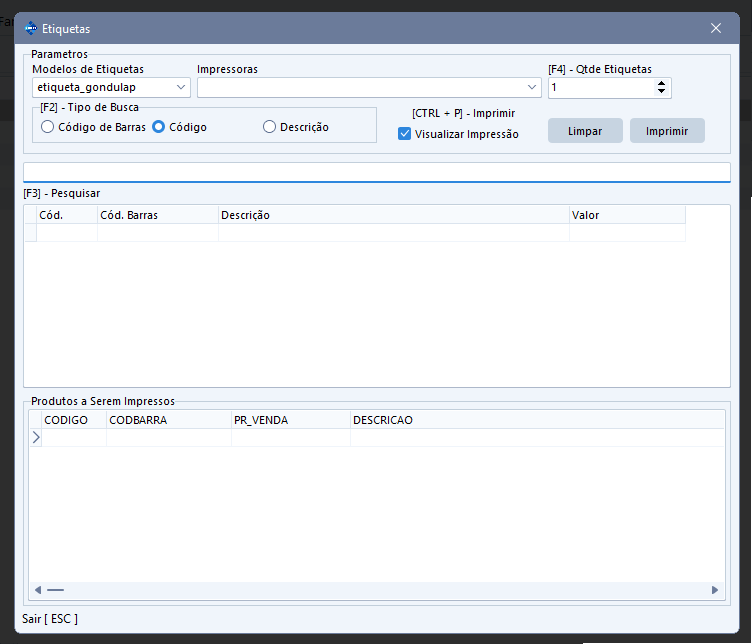
Task: Decrease Qtde Etiquetas with down arrow
Action: coord(662,92)
